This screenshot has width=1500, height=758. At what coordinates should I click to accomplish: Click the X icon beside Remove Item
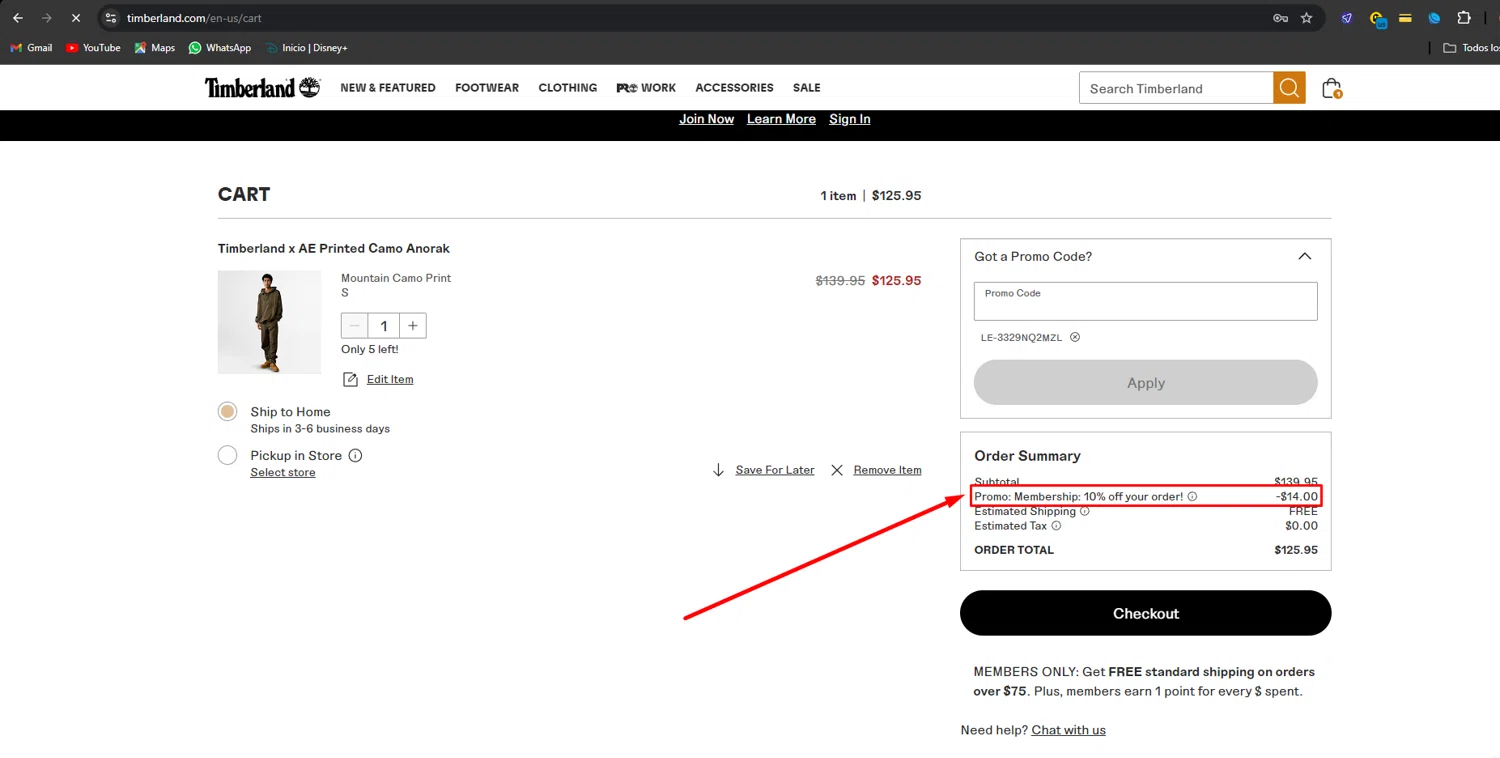837,470
